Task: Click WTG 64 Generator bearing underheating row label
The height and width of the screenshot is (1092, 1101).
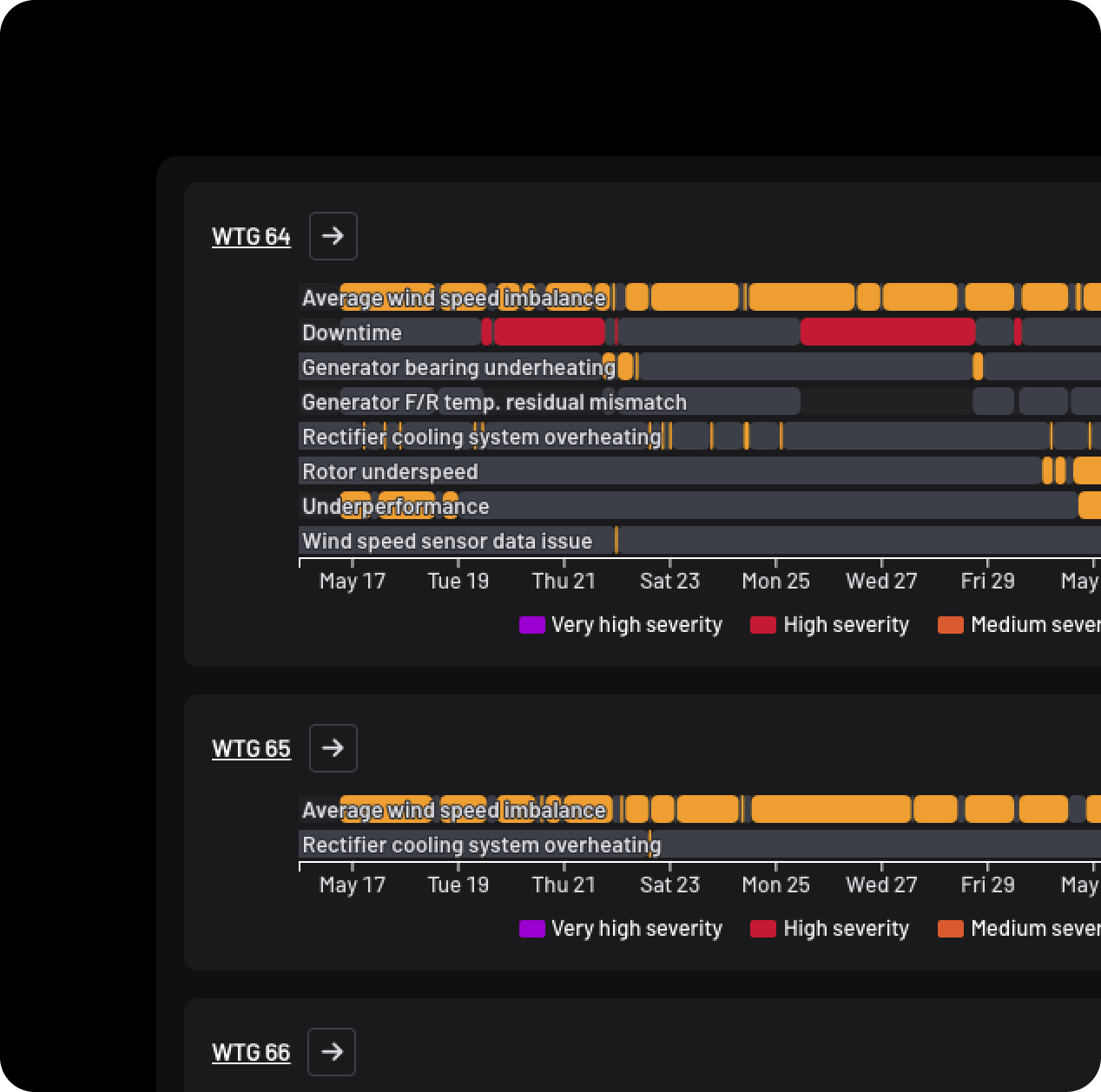Action: (458, 367)
